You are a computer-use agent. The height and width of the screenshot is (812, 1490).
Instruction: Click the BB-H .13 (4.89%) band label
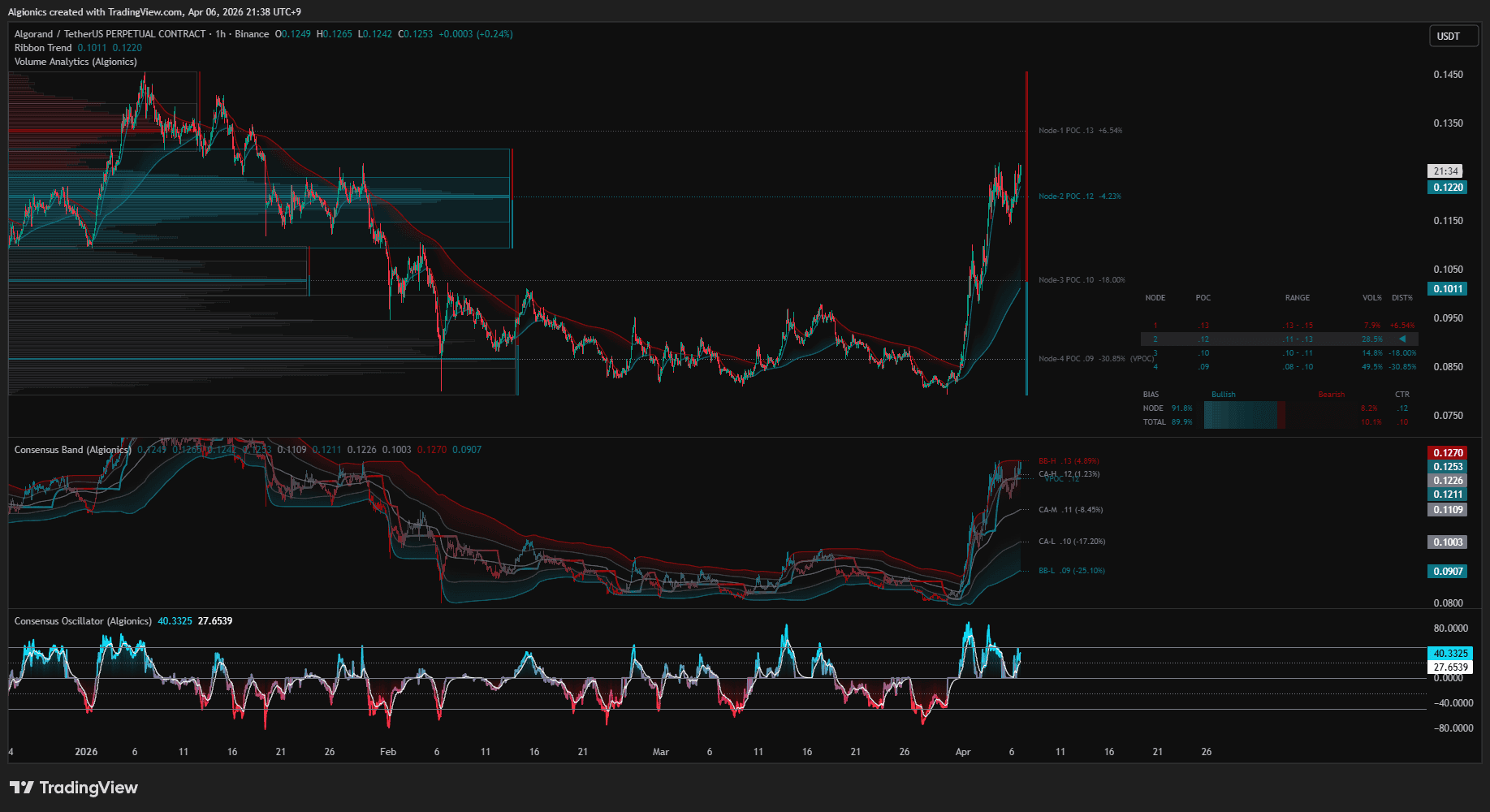pyautogui.click(x=1069, y=461)
